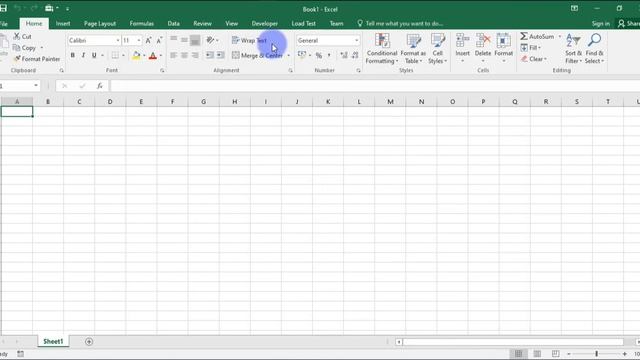
Task: Open the Calibri font name dropdown
Action: pos(118,40)
